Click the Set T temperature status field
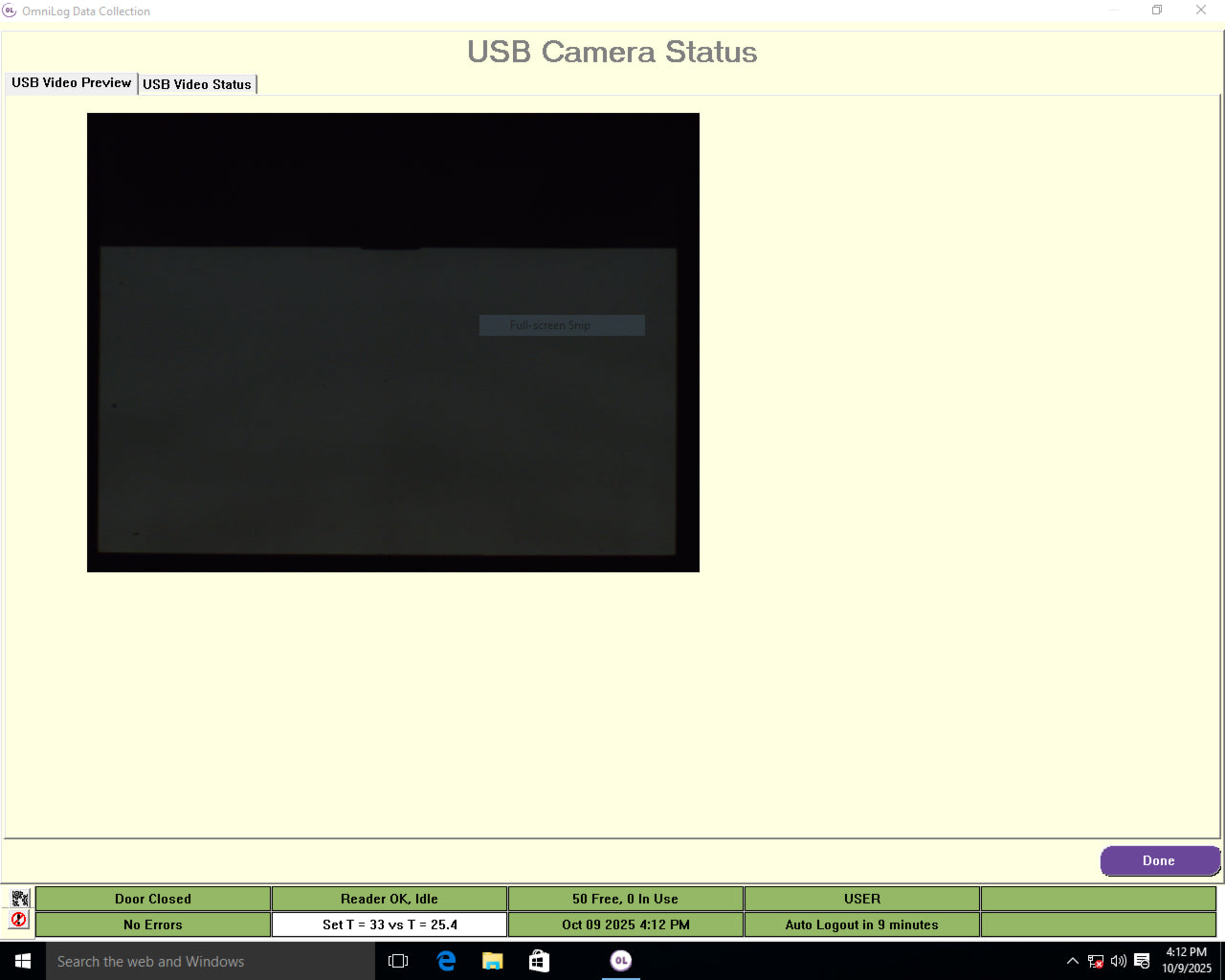1225x980 pixels. pos(390,924)
